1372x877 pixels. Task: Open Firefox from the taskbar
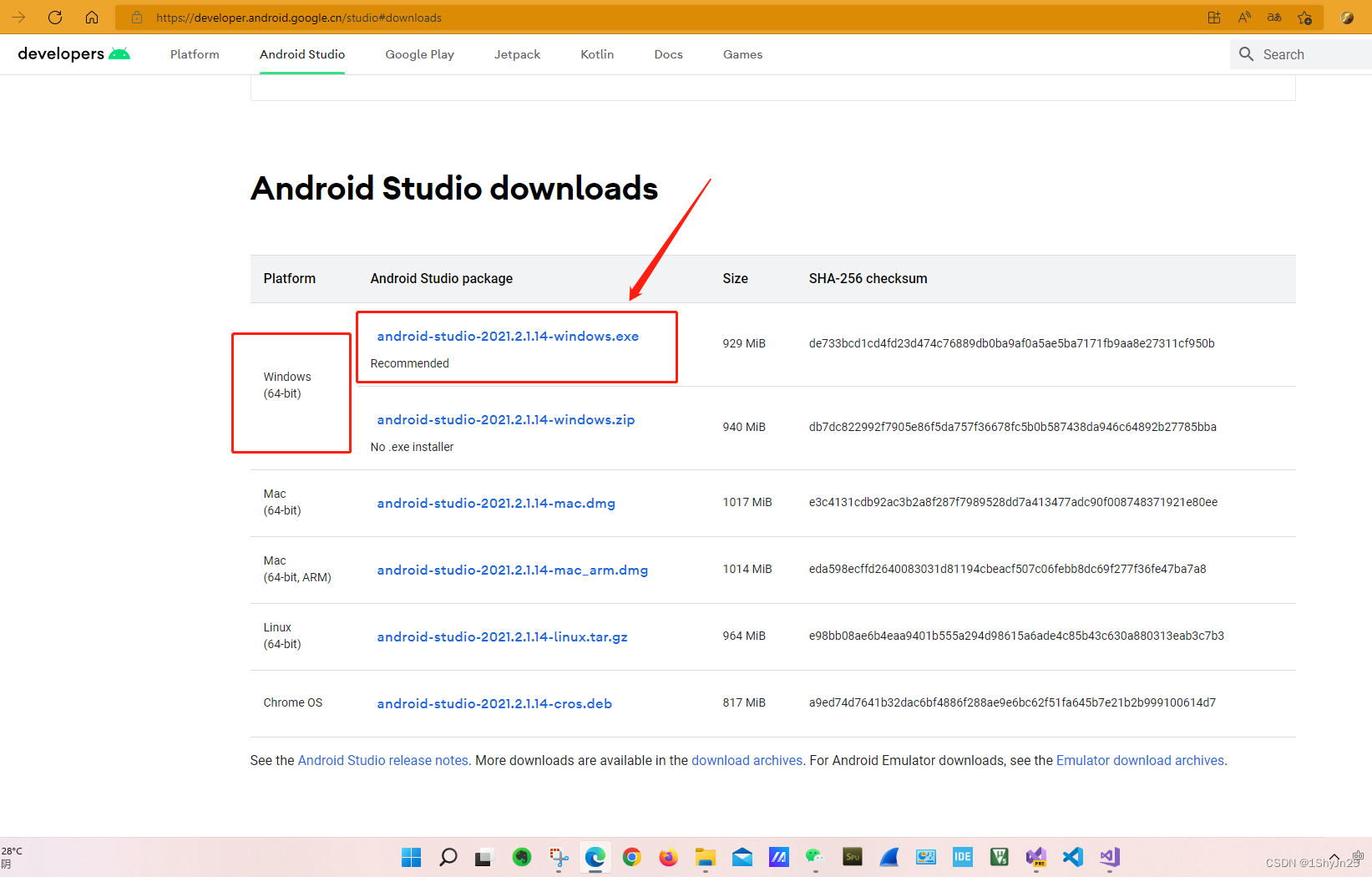[668, 857]
